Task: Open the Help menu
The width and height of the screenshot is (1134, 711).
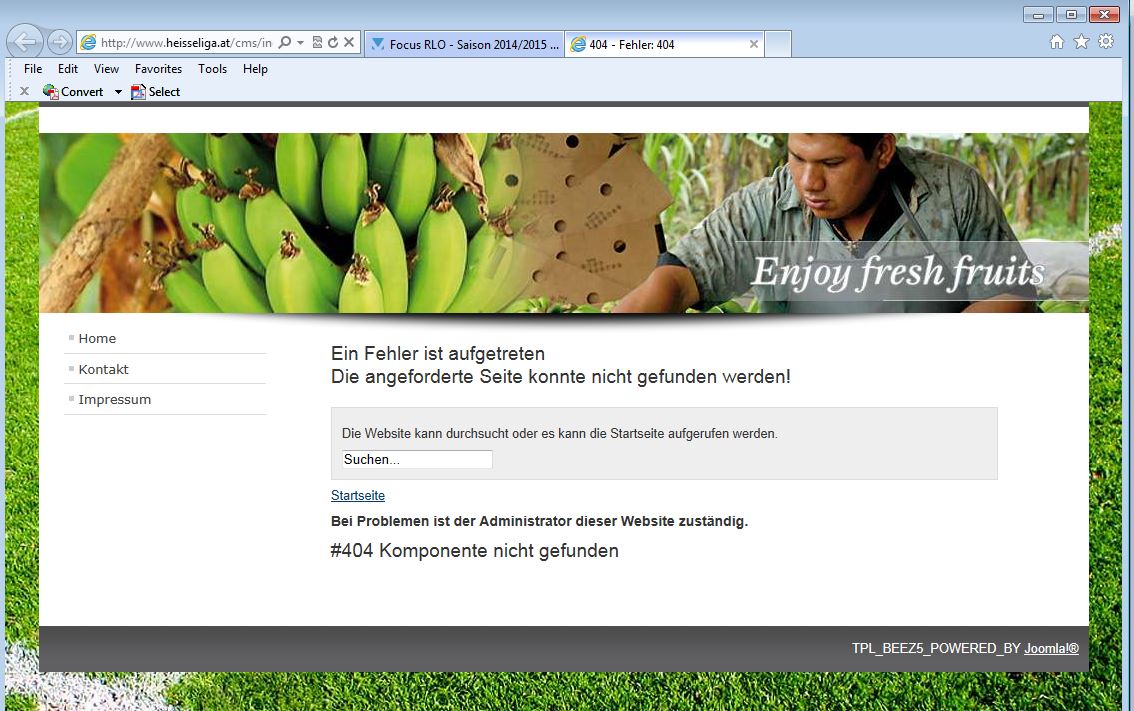Action: pyautogui.click(x=255, y=69)
